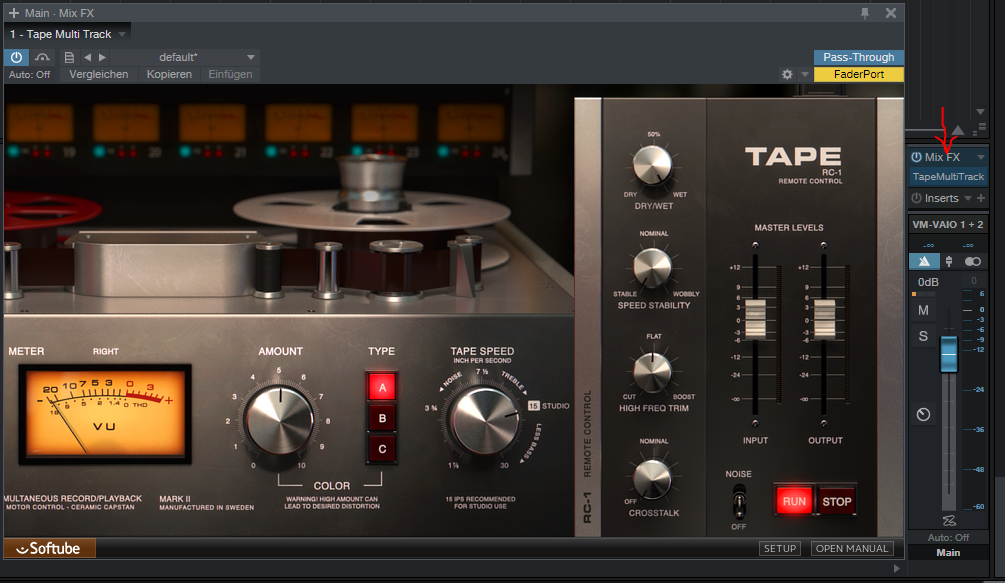Click the SPEED STABILITY knob

[x=652, y=267]
